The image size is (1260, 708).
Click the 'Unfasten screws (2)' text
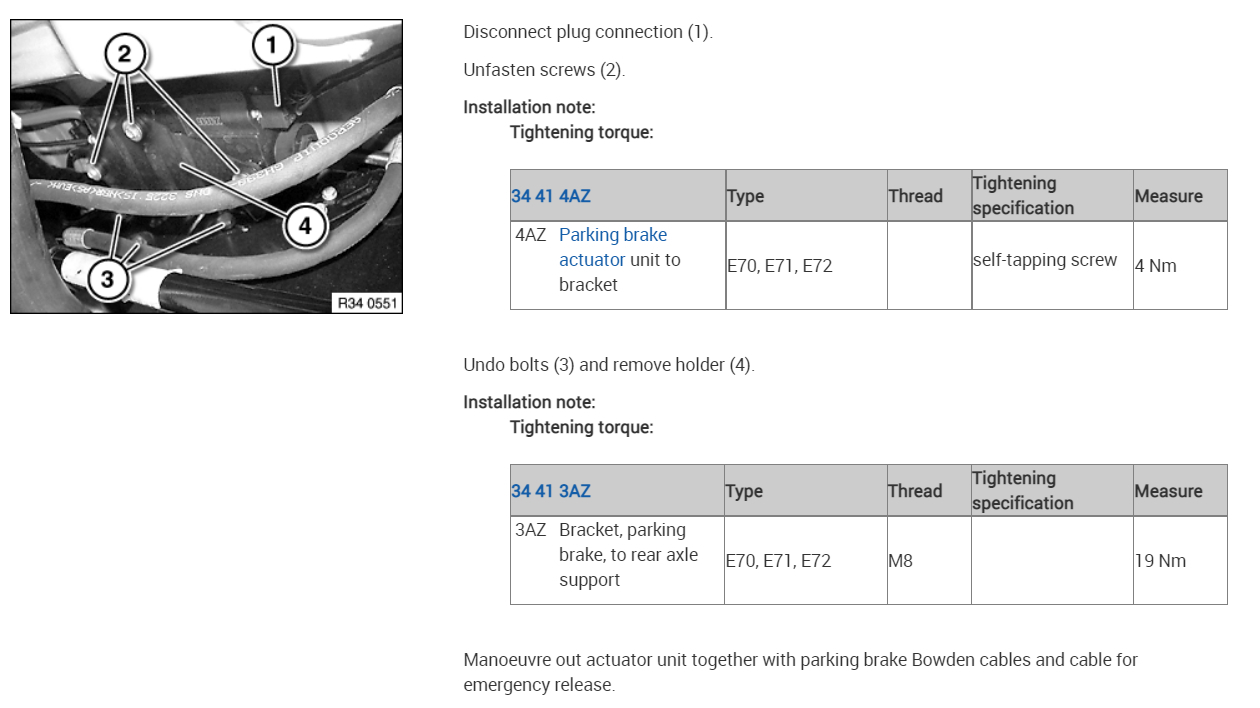click(x=544, y=70)
